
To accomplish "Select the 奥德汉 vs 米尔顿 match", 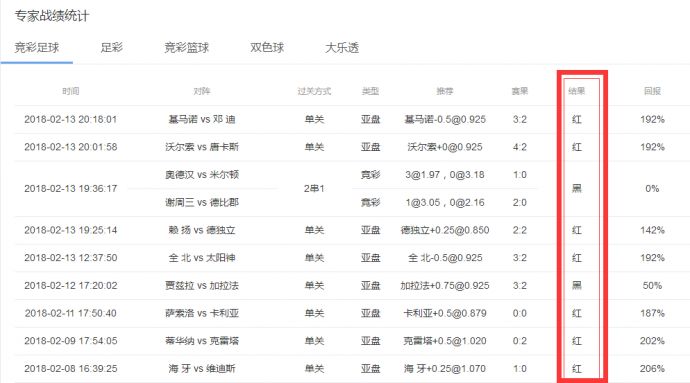I will click(x=202, y=175).
